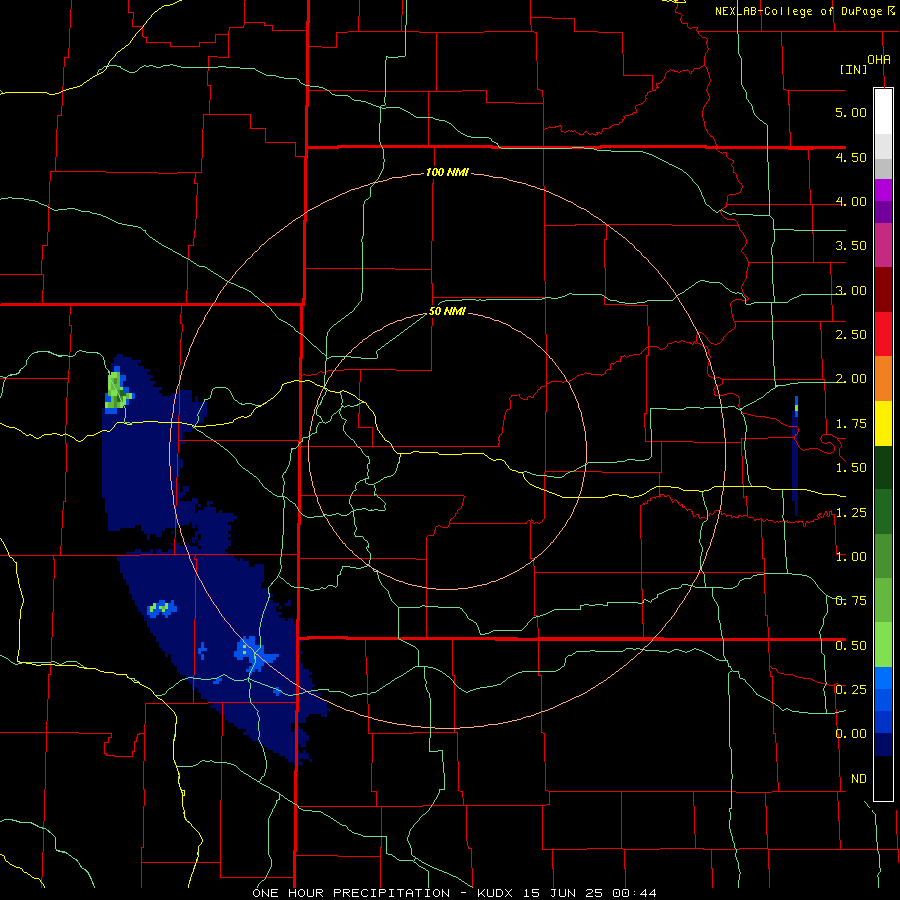Pick the yellow legend swatch
Image resolution: width=900 pixels, height=900 pixels.
pos(883,424)
